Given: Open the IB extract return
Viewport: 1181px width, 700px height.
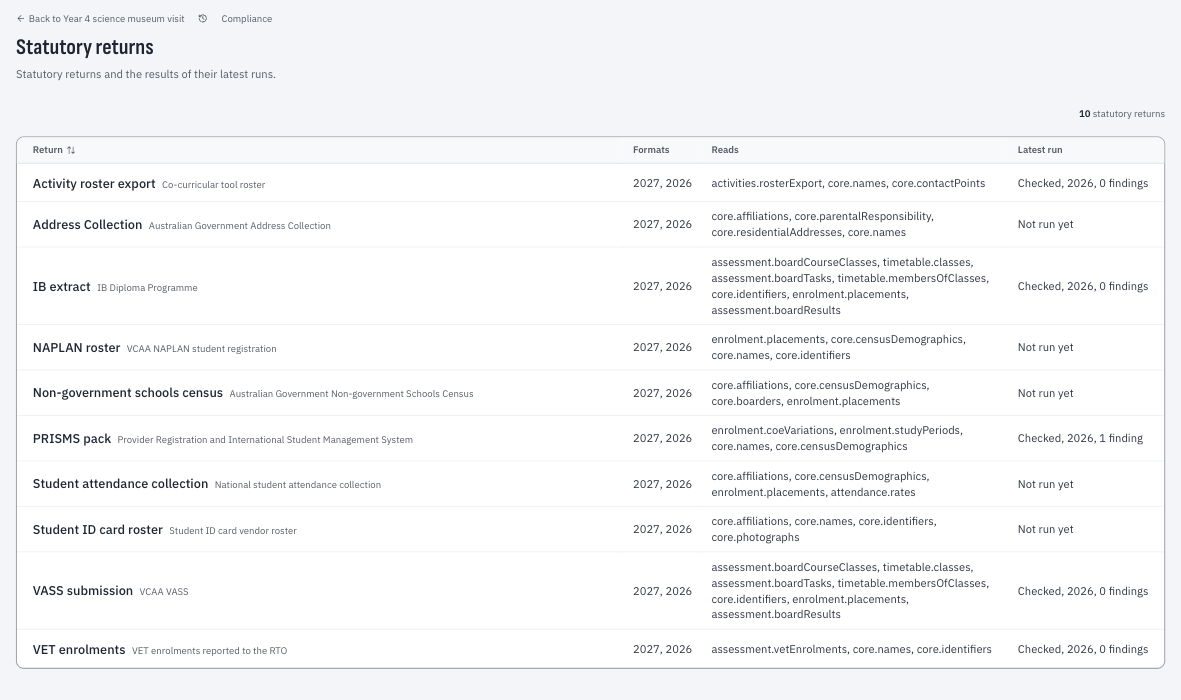Looking at the screenshot, I should tap(62, 286).
